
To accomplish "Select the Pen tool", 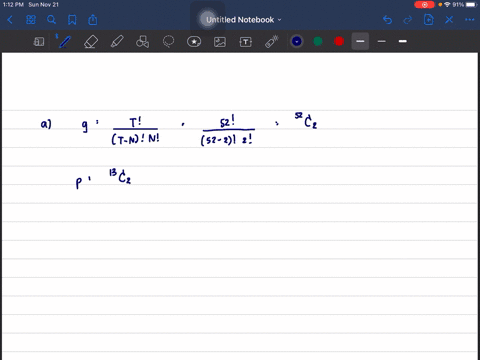I will (64, 42).
